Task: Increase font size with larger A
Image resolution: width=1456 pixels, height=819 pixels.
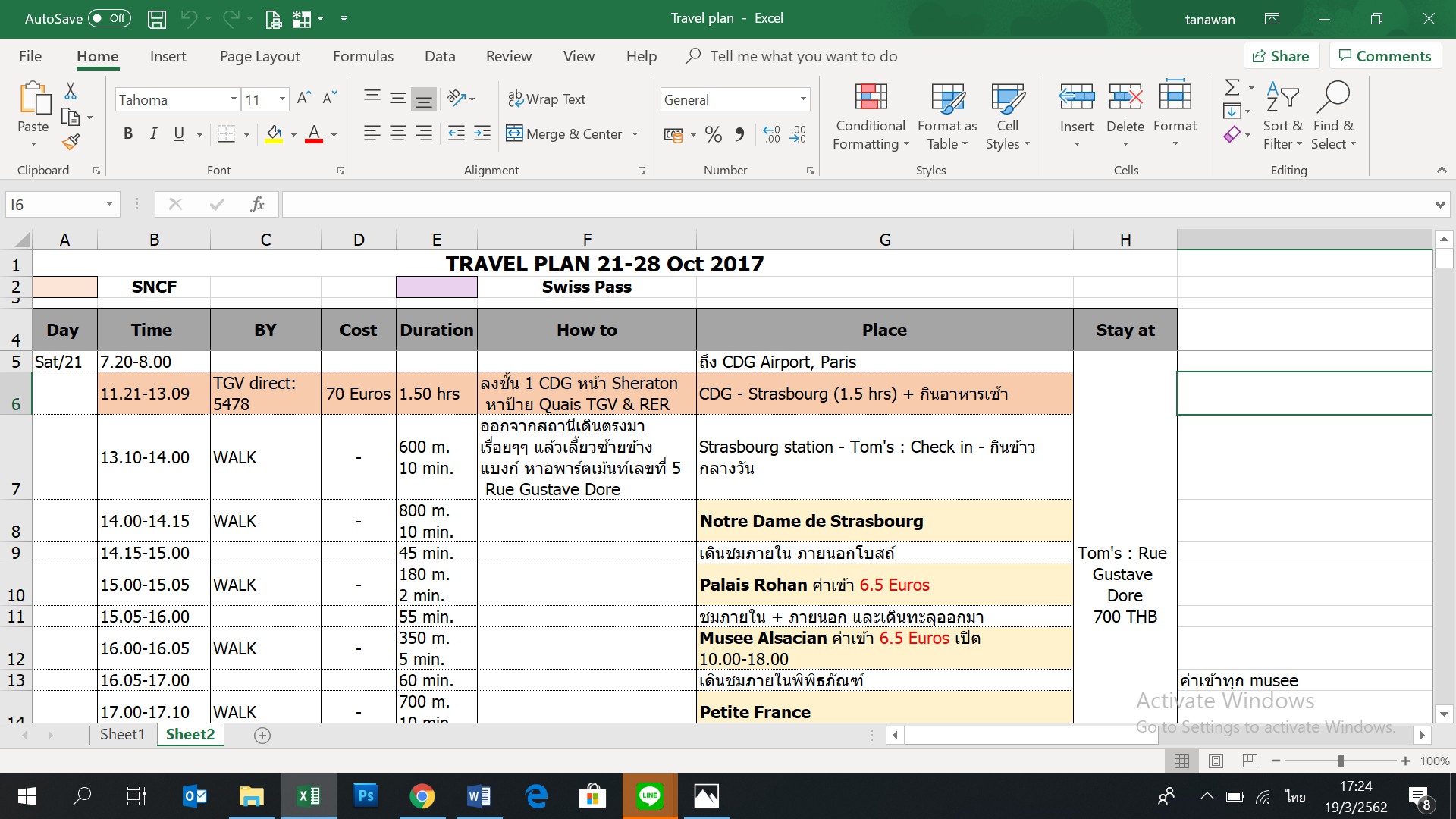Action: tap(304, 99)
